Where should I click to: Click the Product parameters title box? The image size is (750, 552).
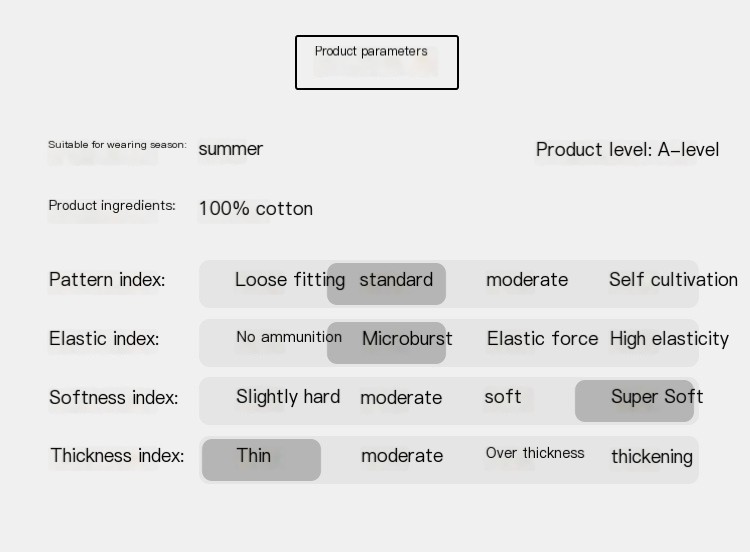tap(376, 62)
